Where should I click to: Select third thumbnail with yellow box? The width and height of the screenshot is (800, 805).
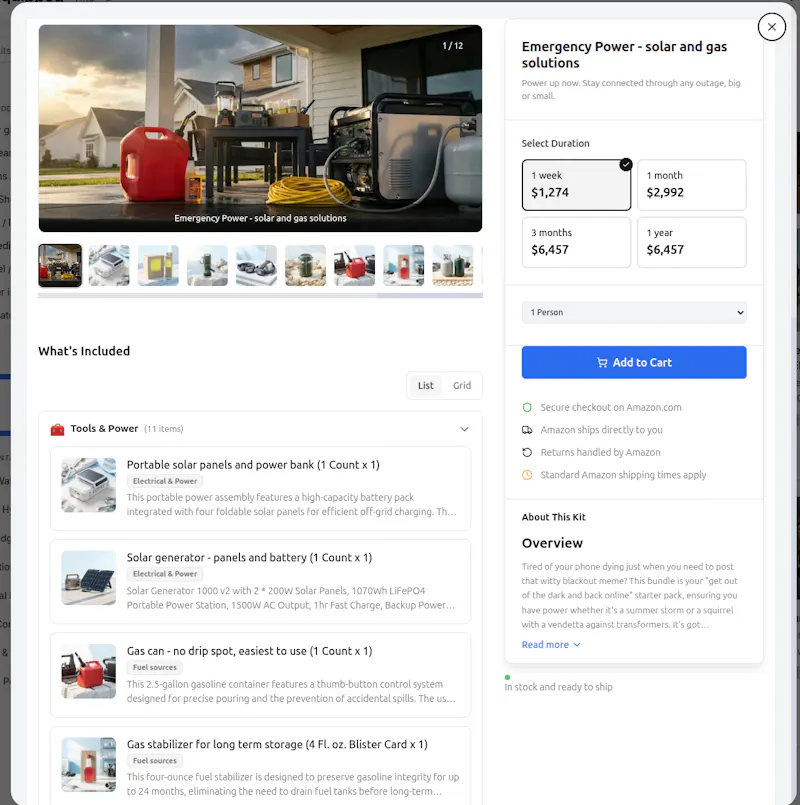click(158, 265)
